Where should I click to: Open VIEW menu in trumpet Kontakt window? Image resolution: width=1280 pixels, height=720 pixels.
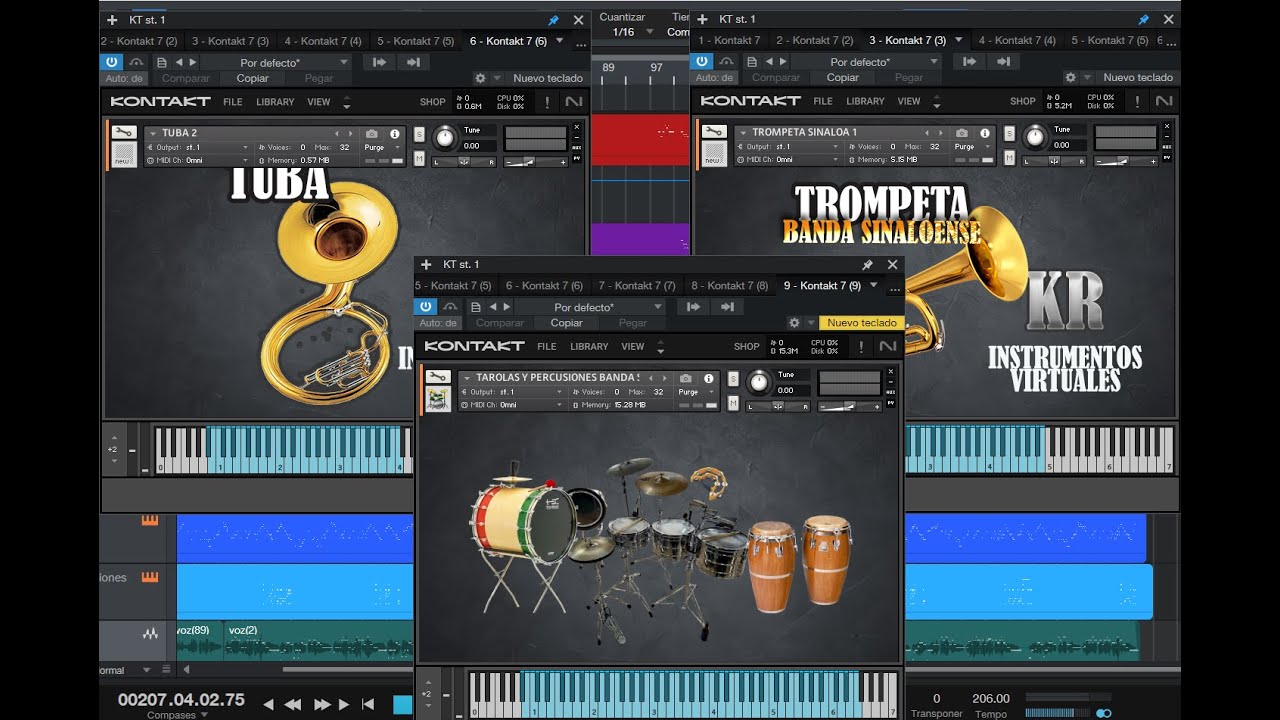pos(909,102)
